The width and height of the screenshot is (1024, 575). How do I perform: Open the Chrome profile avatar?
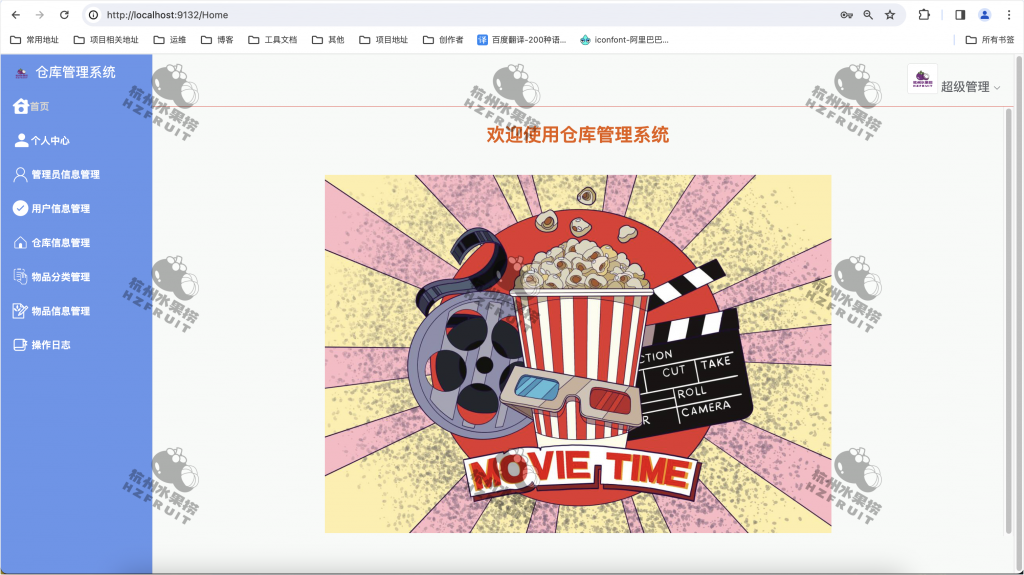pyautogui.click(x=984, y=14)
